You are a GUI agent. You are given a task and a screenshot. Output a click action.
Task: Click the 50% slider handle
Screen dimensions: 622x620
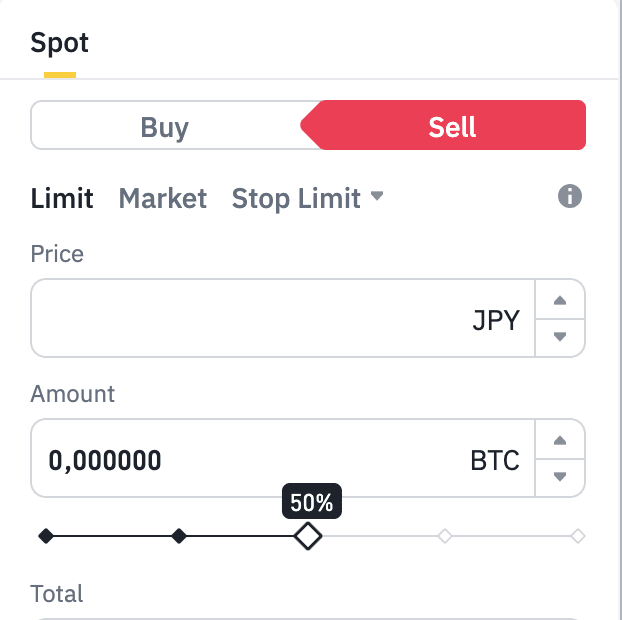308,536
